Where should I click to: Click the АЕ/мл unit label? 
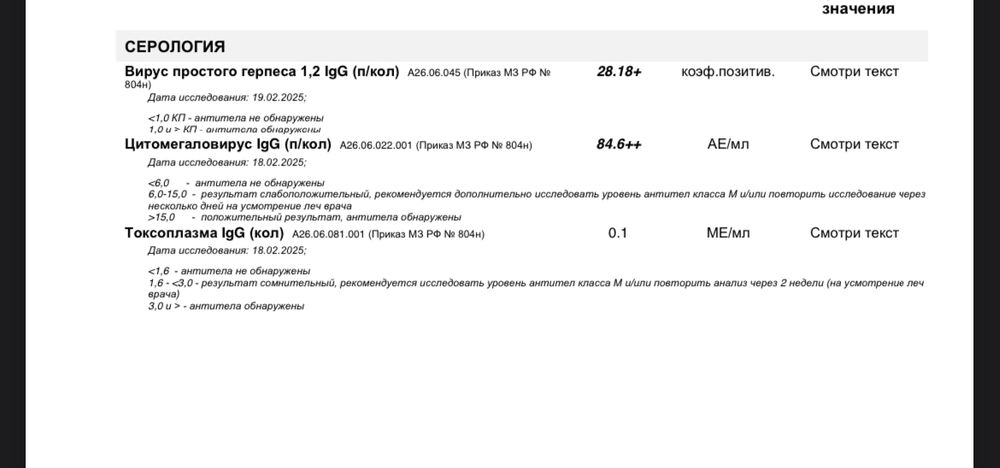point(727,145)
